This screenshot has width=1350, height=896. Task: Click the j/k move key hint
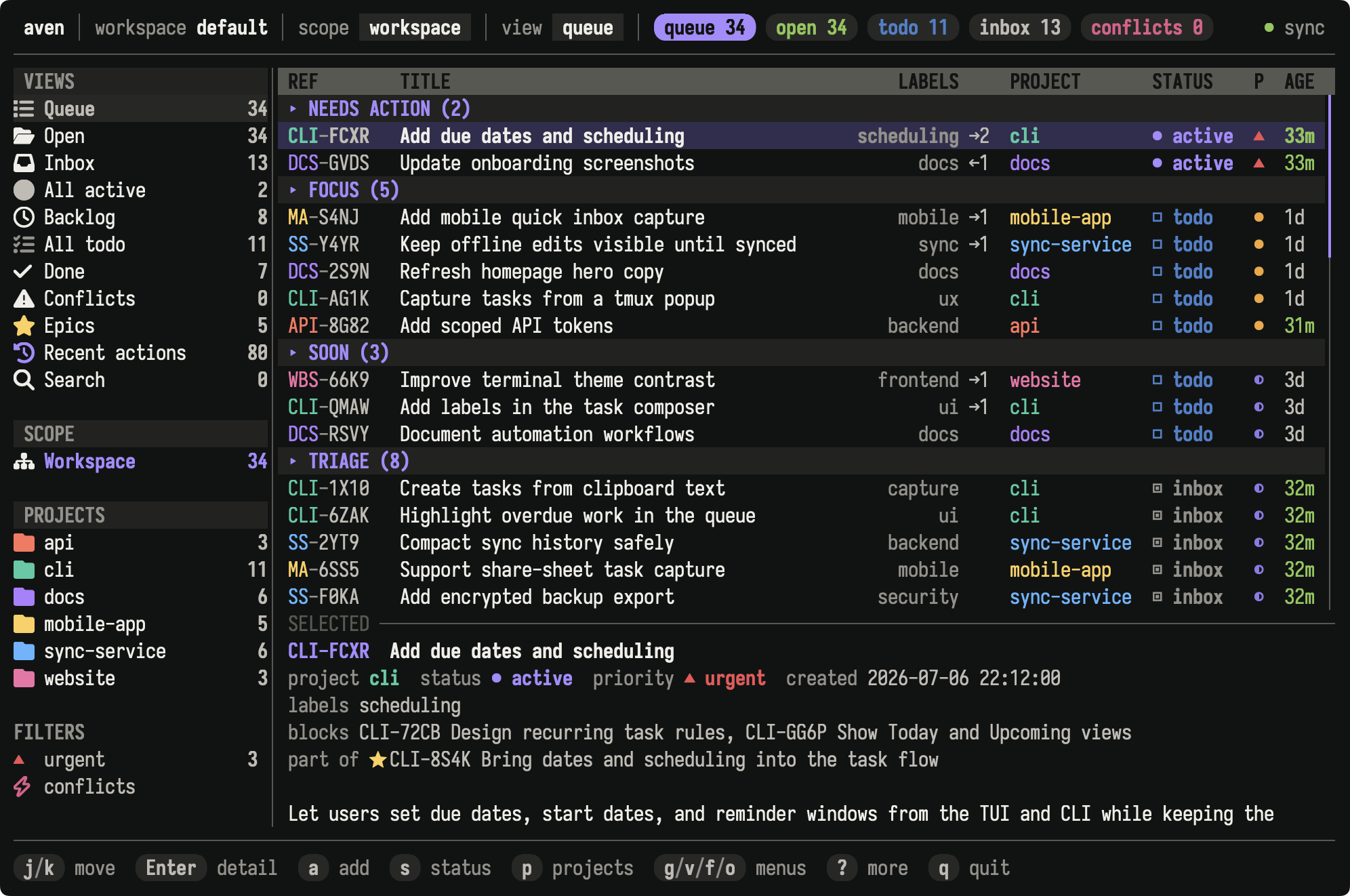pos(64,868)
